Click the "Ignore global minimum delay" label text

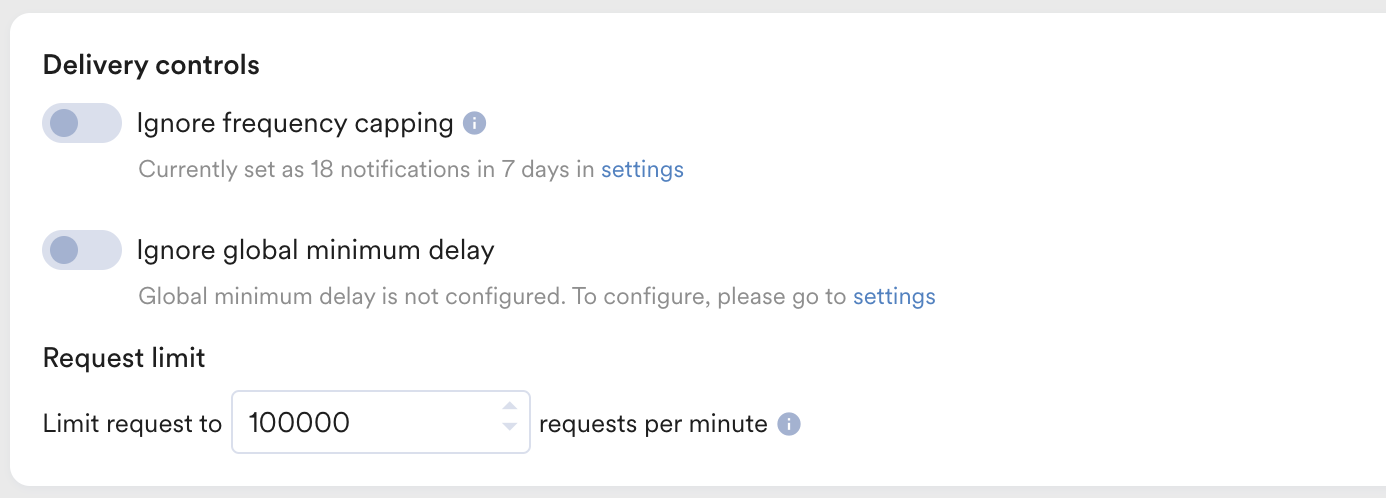315,249
